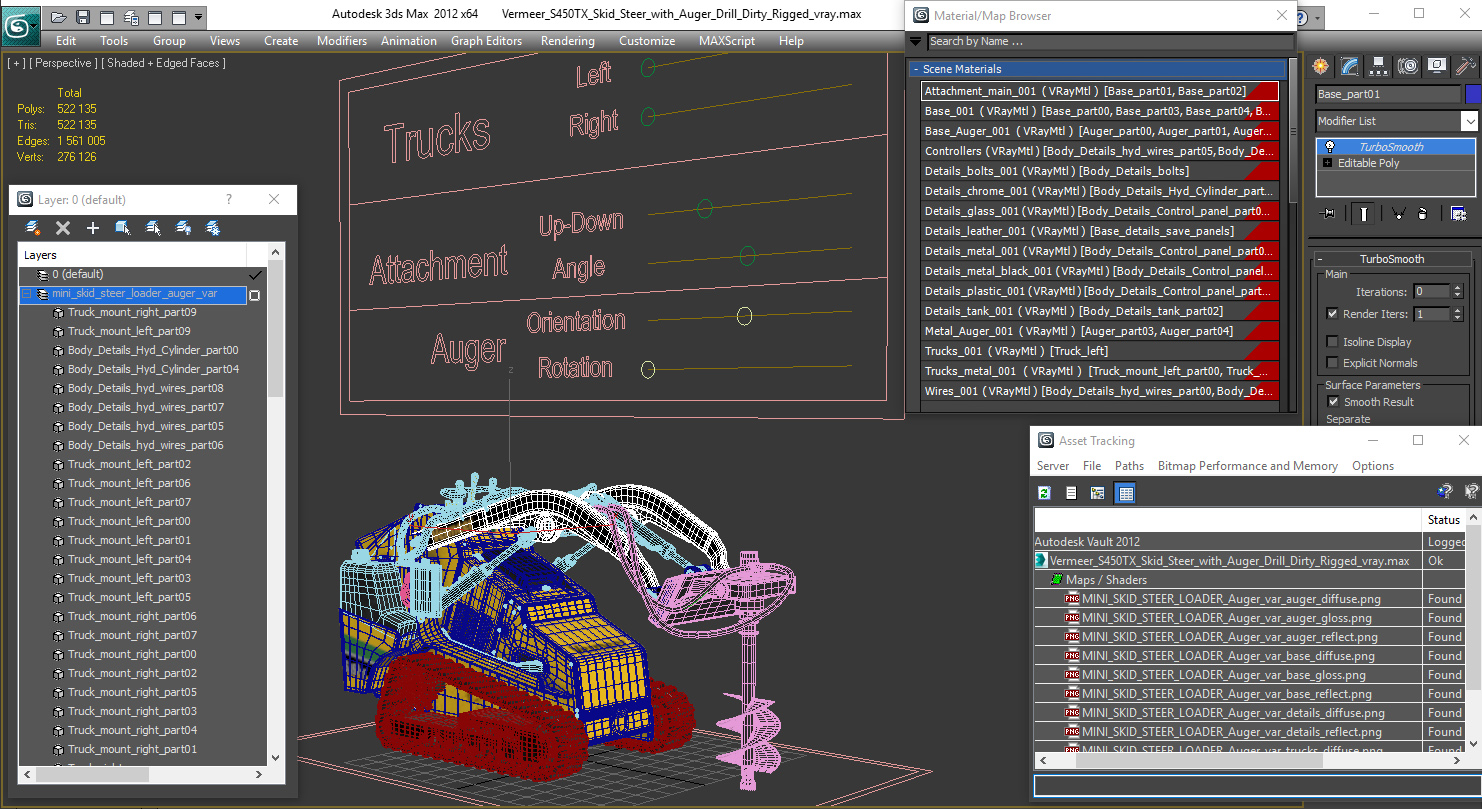Open the Utilities hammer panel
The height and width of the screenshot is (810, 1482).
tap(1466, 66)
